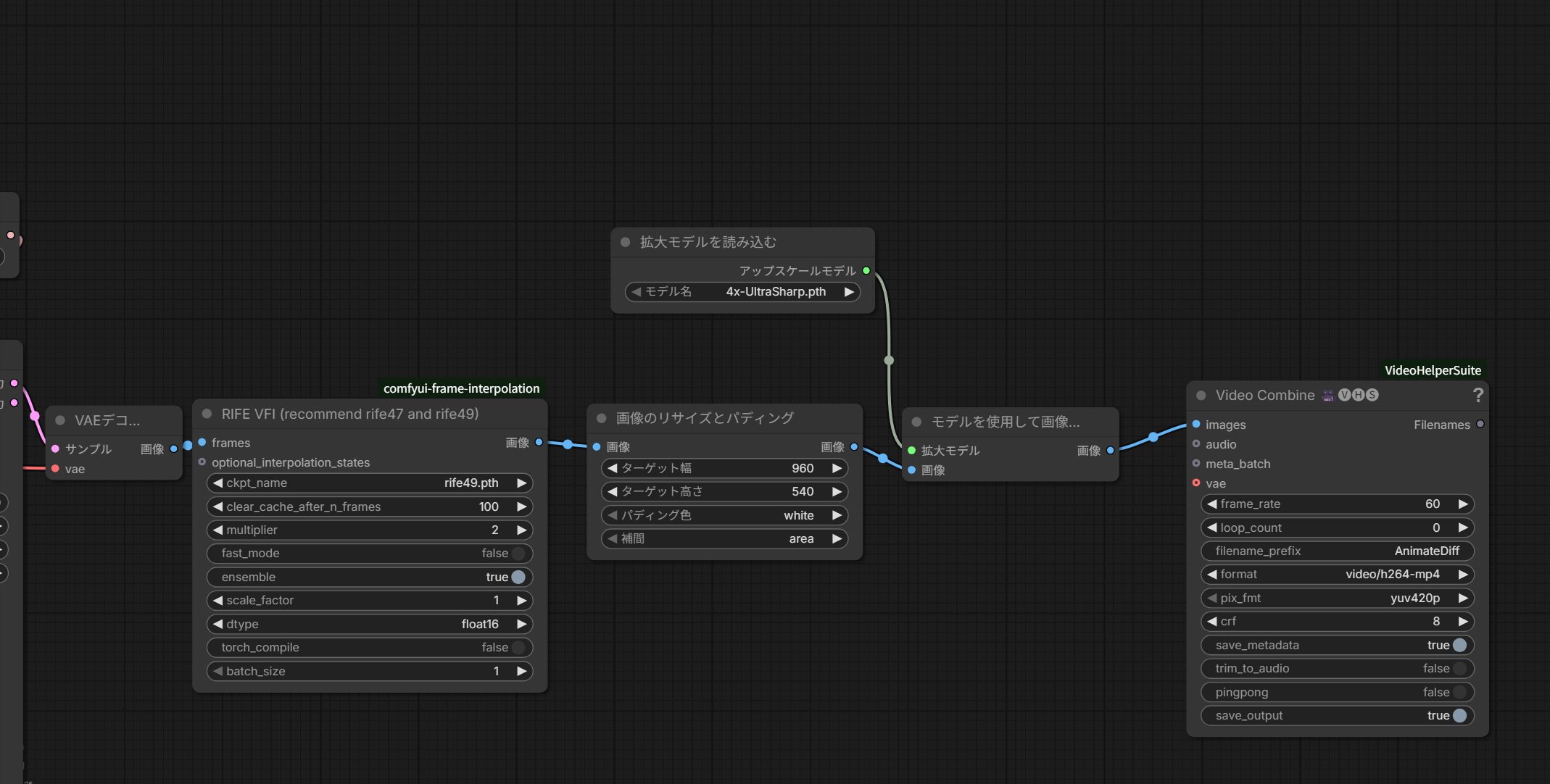Click the audio input port on Video Combine
The image size is (1550, 784).
pos(1196,443)
